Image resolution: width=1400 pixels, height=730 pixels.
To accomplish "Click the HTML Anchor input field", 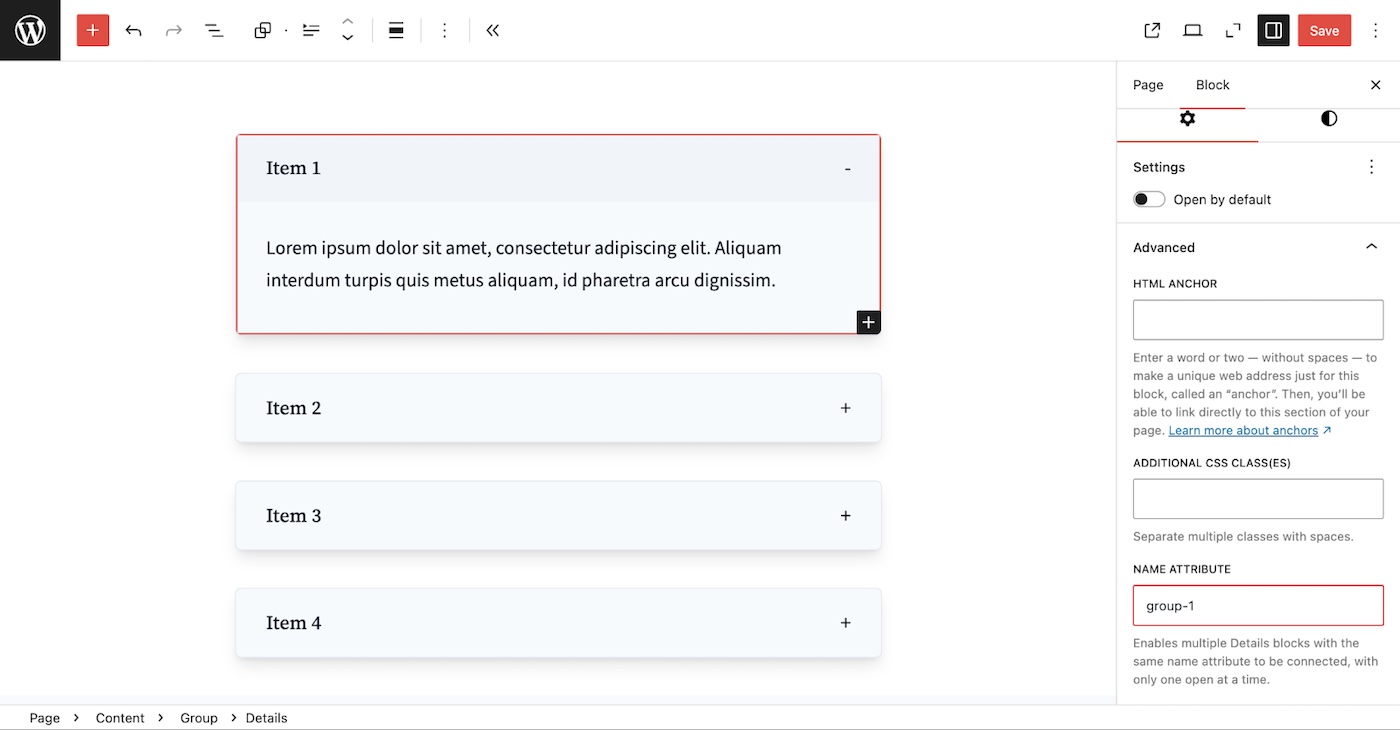I will [x=1257, y=320].
